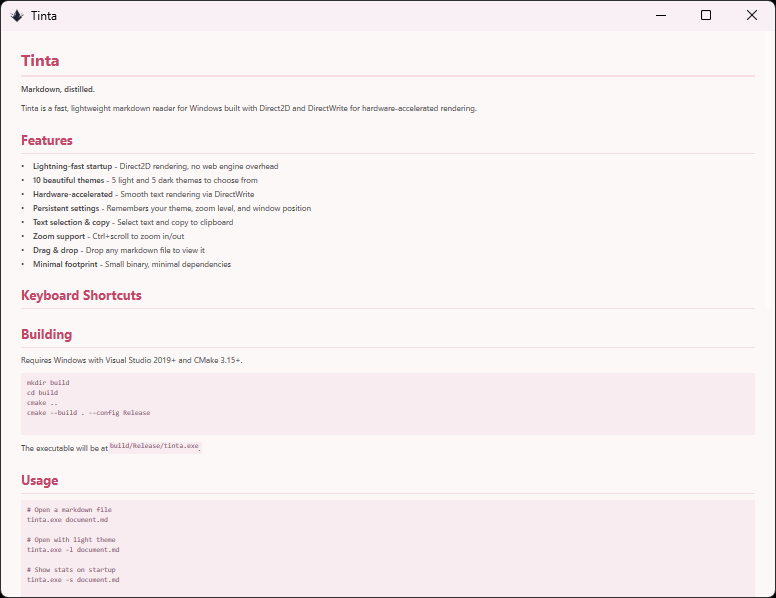Viewport: 776px width, 598px height.
Task: Click "The executable will be at" text
Action: (x=64, y=448)
